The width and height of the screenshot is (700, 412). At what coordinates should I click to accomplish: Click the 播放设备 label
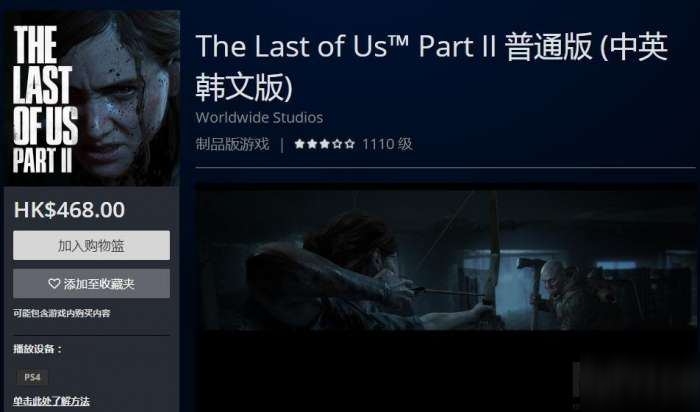pos(38,349)
